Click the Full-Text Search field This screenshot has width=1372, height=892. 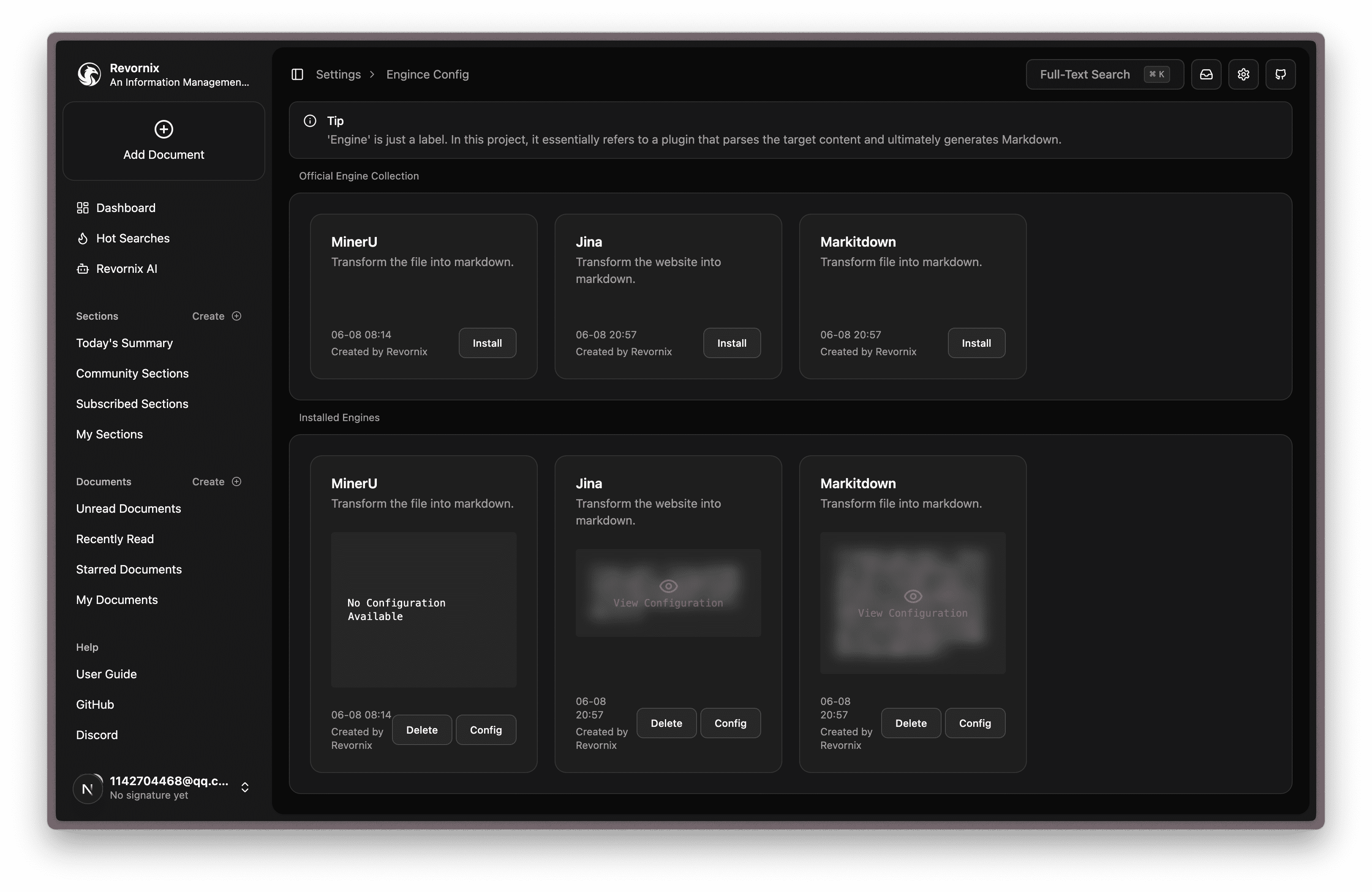[1084, 74]
